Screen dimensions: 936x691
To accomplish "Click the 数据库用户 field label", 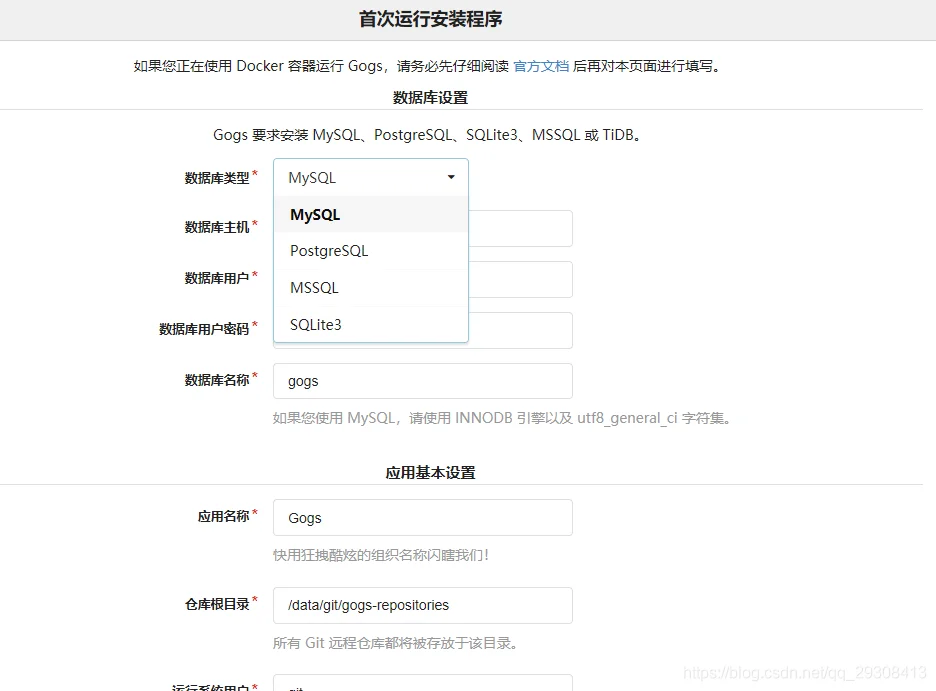I will click(217, 278).
